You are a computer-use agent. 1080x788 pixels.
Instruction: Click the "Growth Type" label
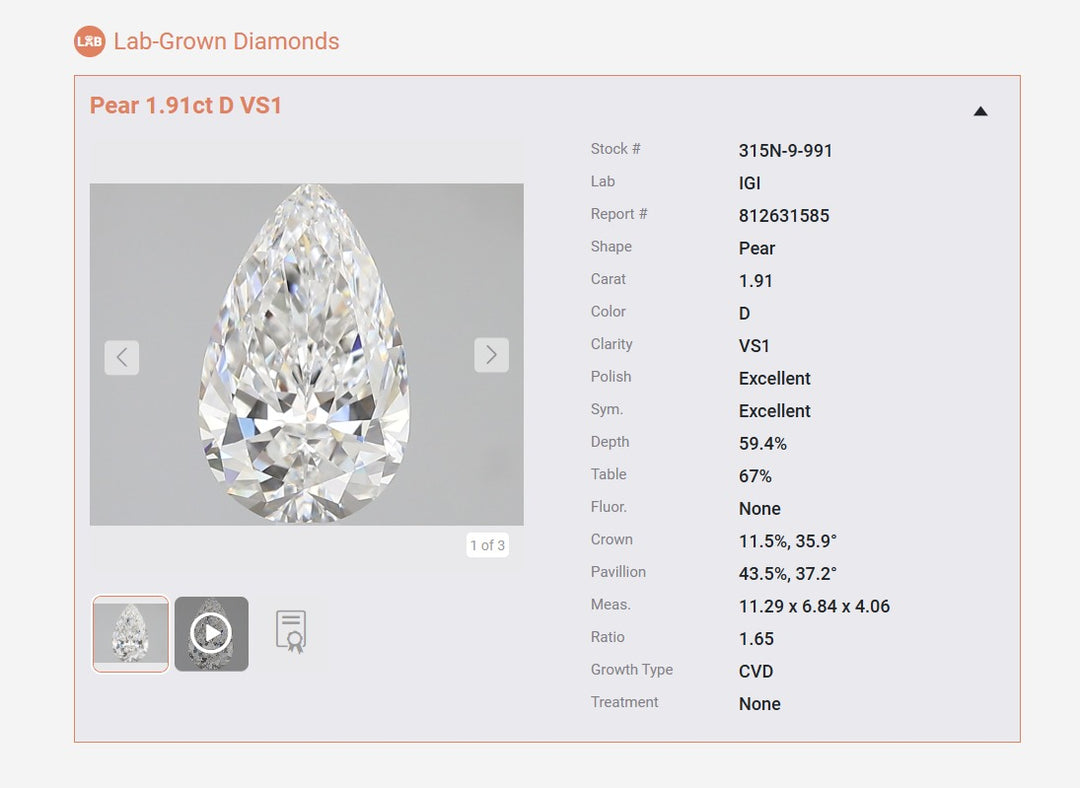click(632, 670)
